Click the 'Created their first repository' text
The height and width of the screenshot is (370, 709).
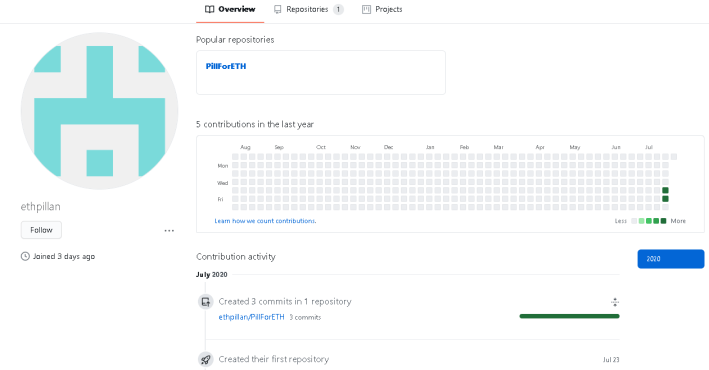pyautogui.click(x=274, y=359)
